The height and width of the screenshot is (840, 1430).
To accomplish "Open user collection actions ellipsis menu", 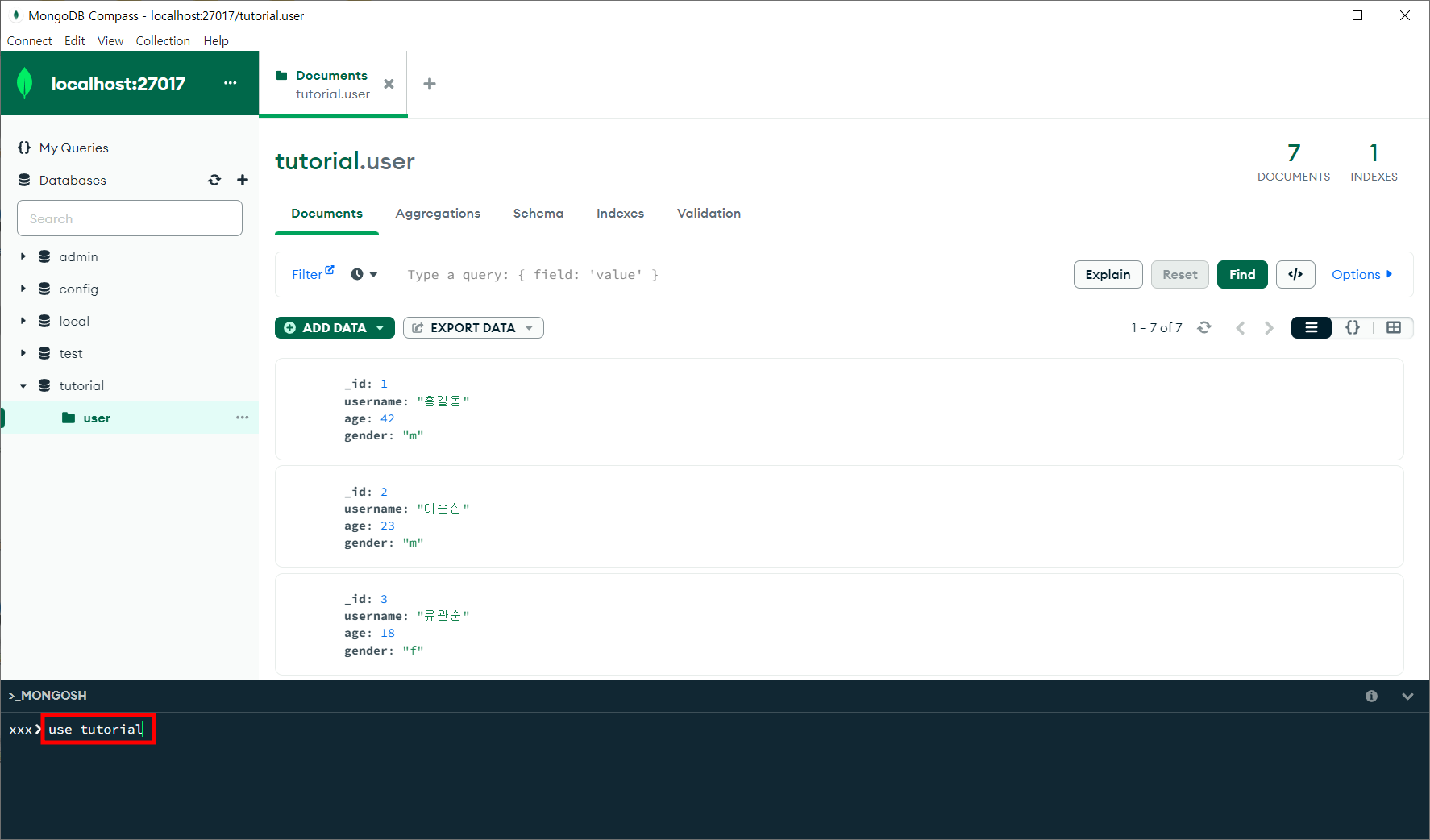I will click(x=243, y=418).
